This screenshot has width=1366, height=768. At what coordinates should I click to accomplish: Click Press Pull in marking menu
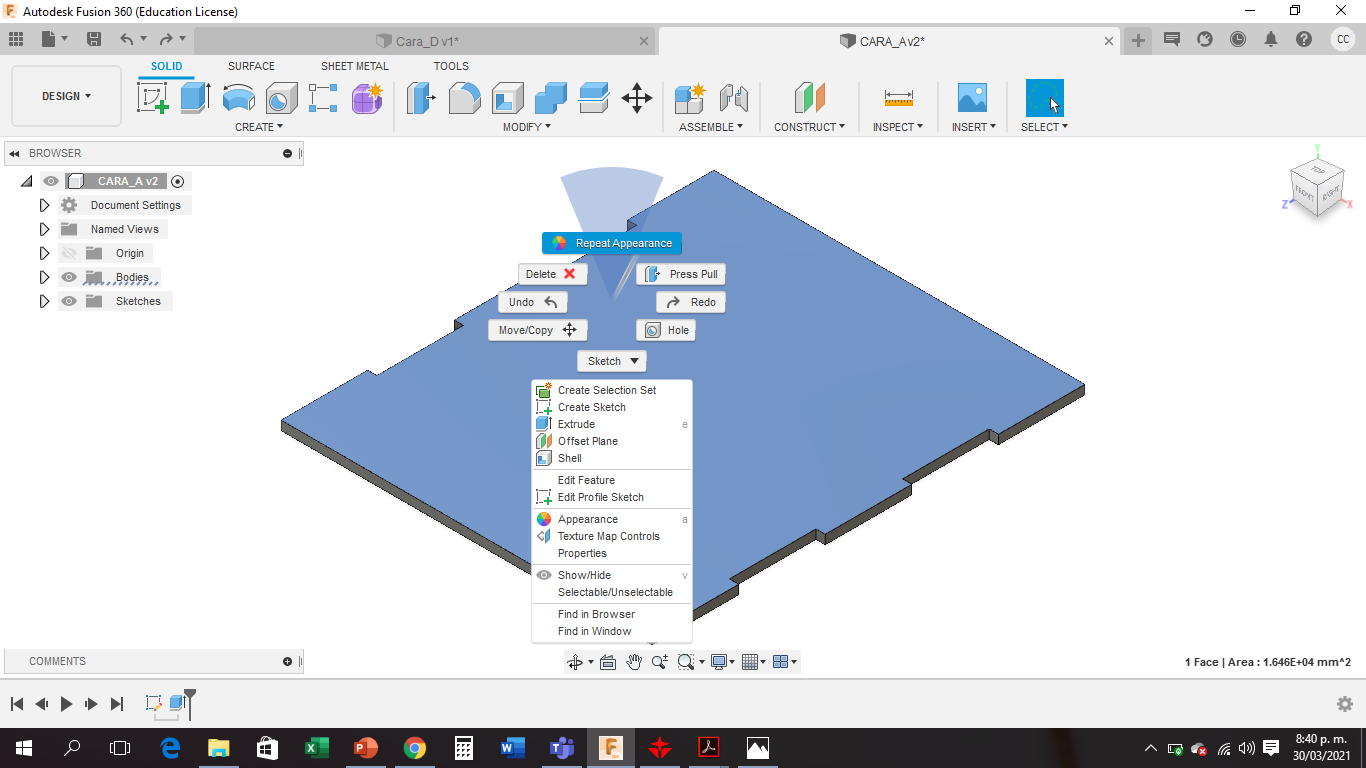click(681, 274)
